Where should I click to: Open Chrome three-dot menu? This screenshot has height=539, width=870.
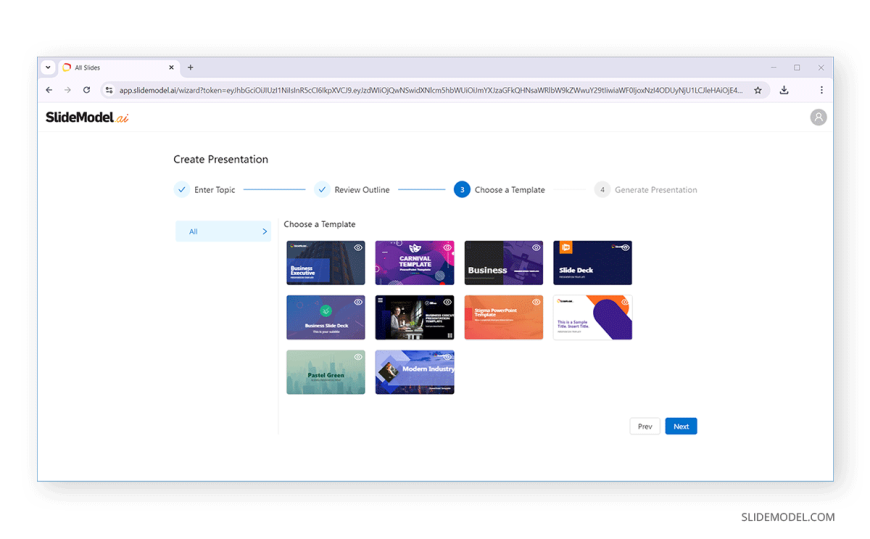[x=821, y=90]
